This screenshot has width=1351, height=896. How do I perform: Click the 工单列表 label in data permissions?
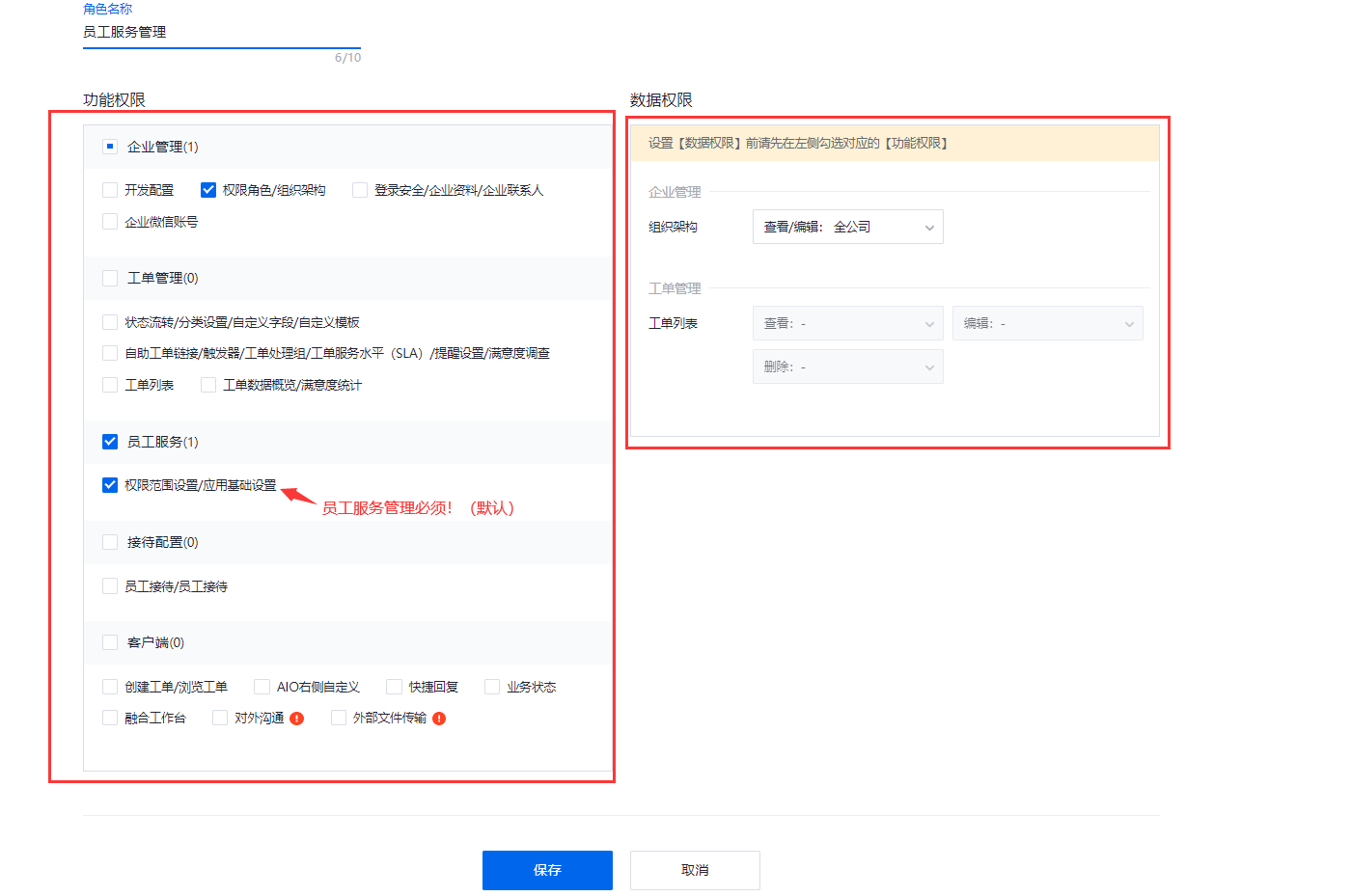tap(673, 323)
